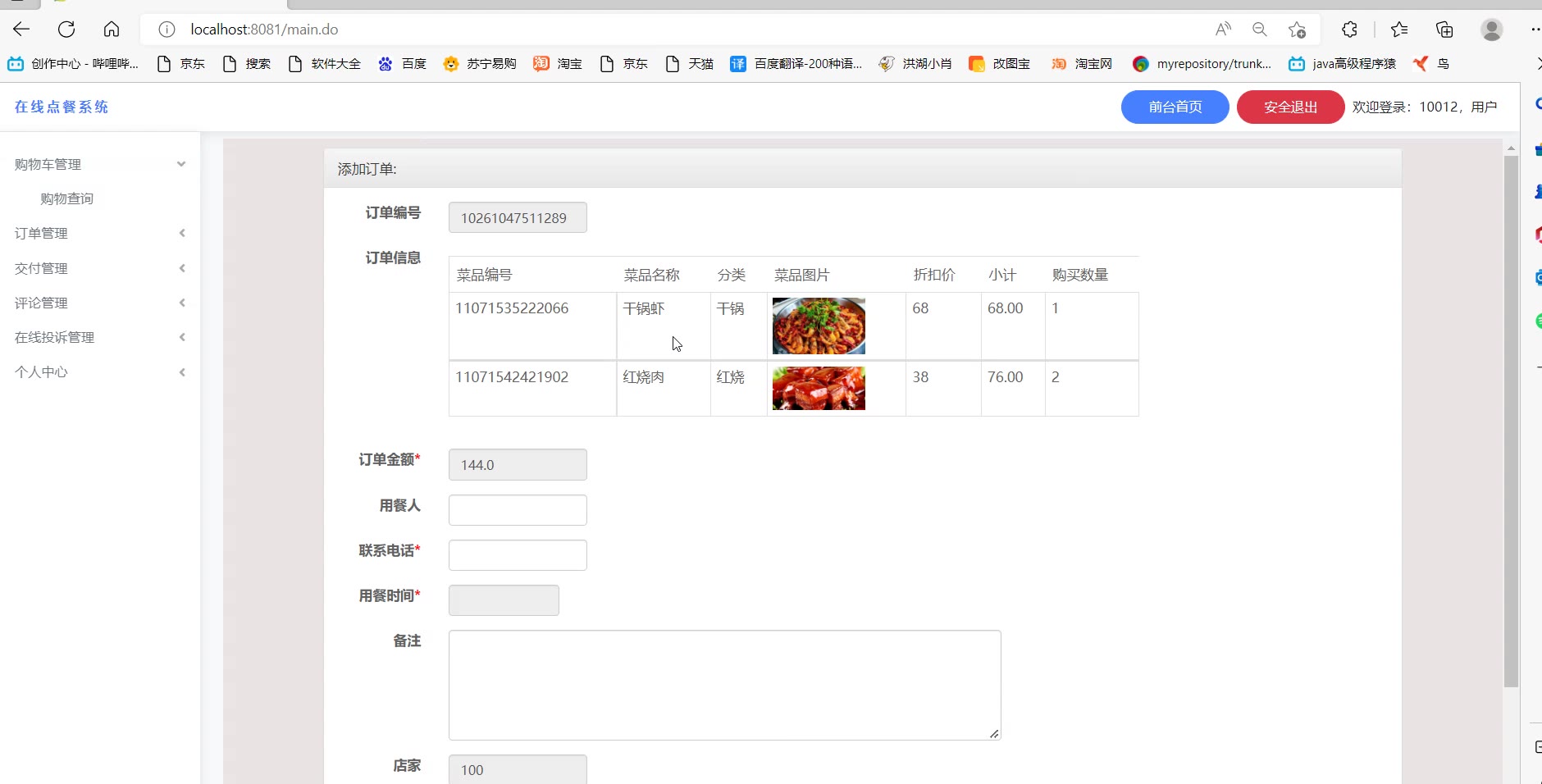The image size is (1542, 784).
Task: Open 洪湖小肖 bookmark
Action: (x=915, y=64)
